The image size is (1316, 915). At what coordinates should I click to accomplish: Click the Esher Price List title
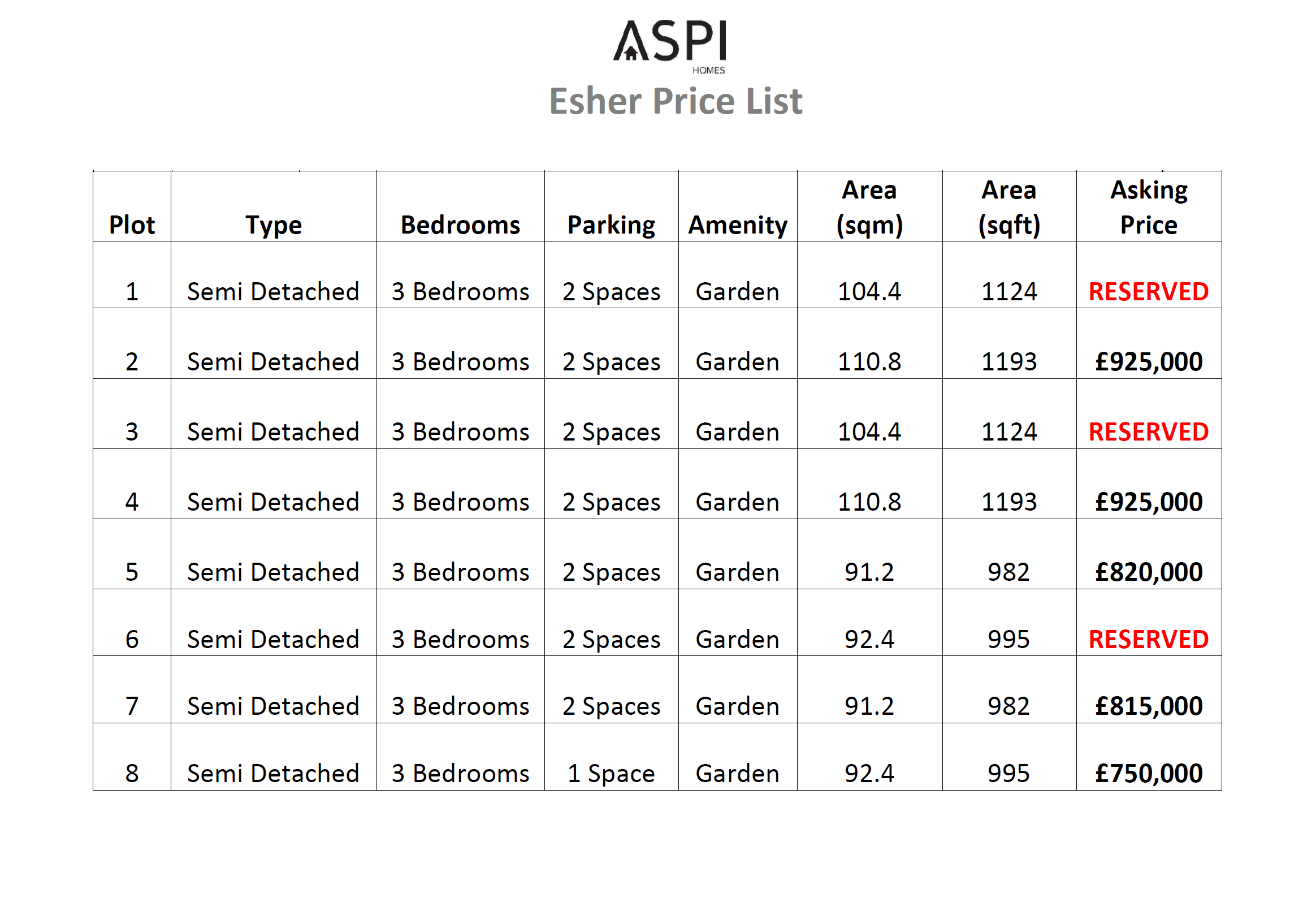(676, 101)
